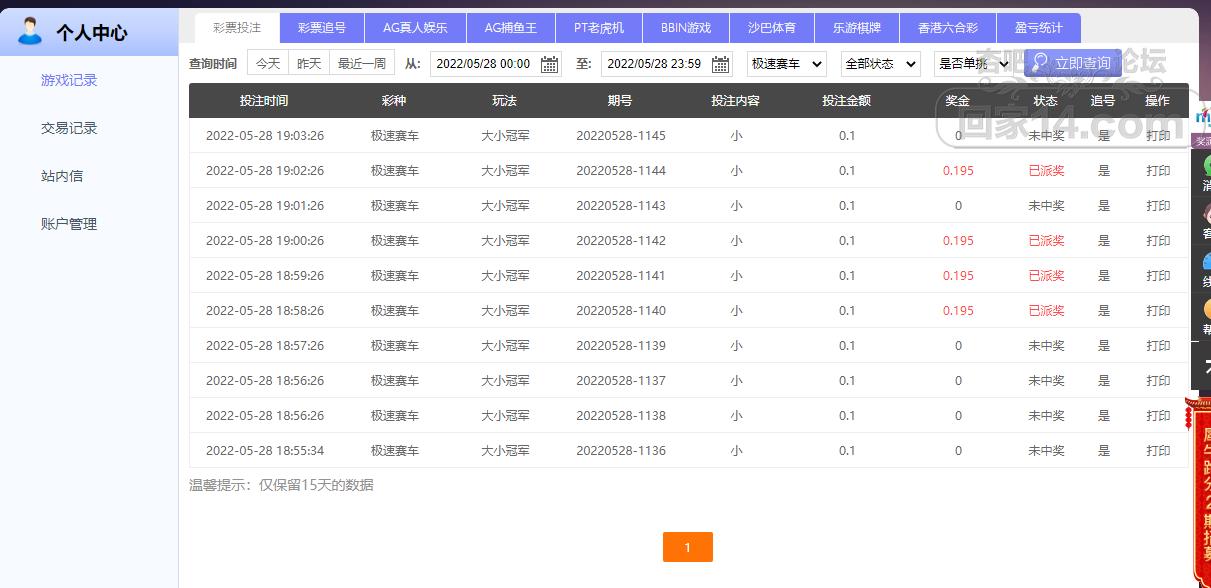Click the start datetime input field
This screenshot has width=1211, height=588.
point(485,64)
